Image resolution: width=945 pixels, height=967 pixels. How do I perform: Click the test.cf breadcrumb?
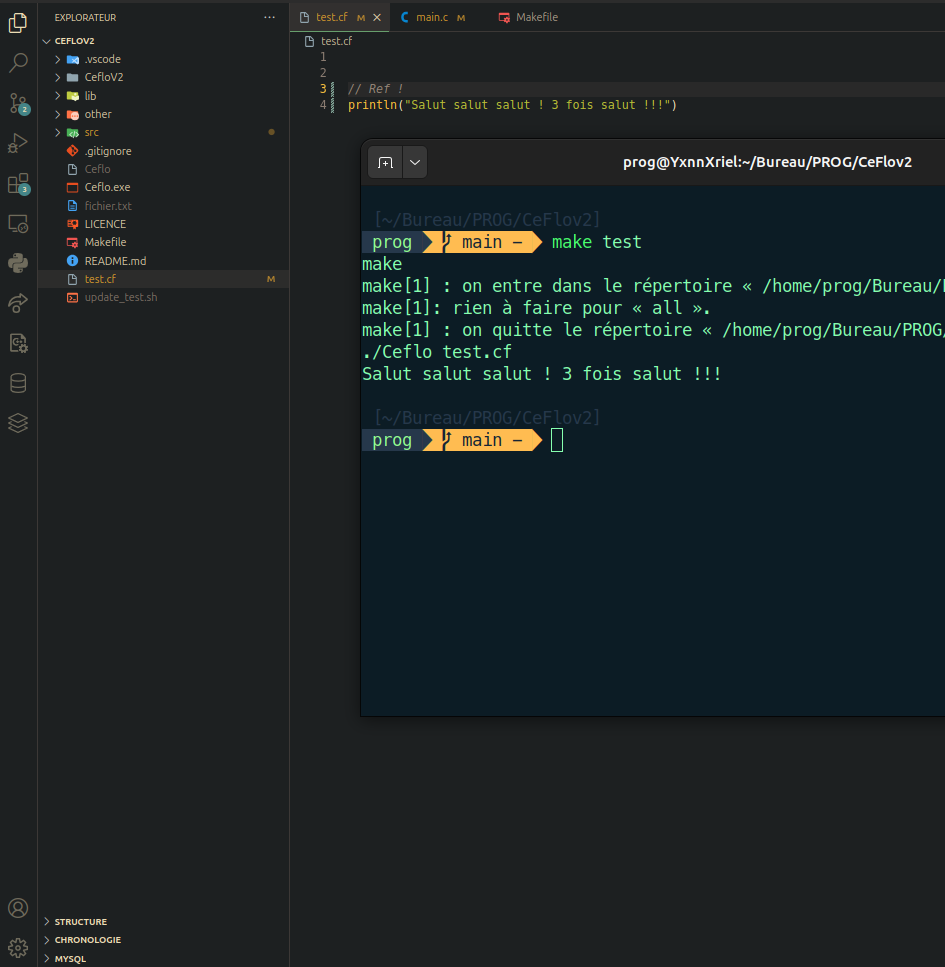coord(336,41)
